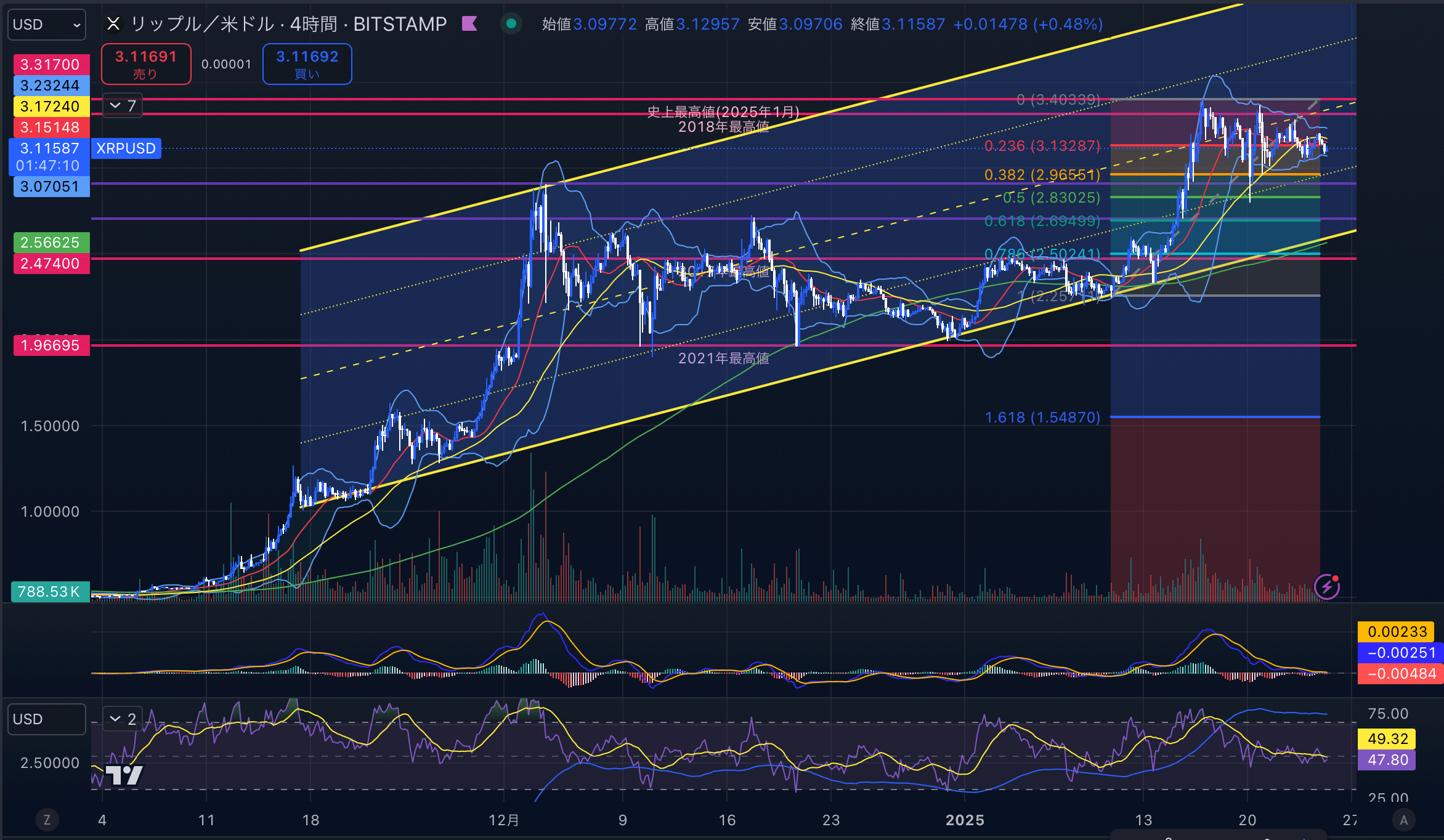
Task: Collapse the 7 indicators legend expander
Action: pos(122,106)
